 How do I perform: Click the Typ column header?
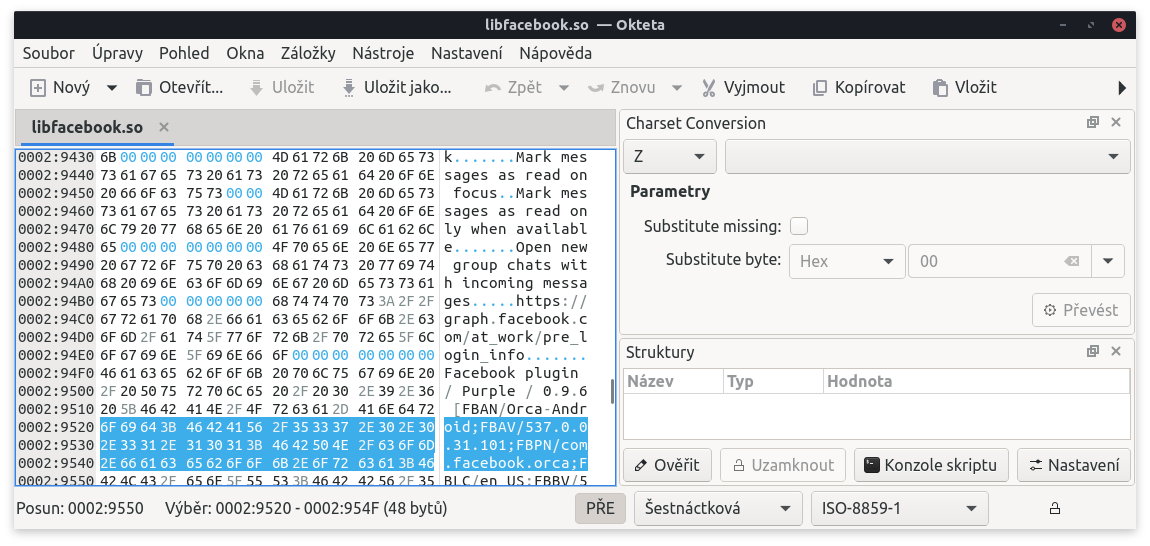click(x=773, y=382)
